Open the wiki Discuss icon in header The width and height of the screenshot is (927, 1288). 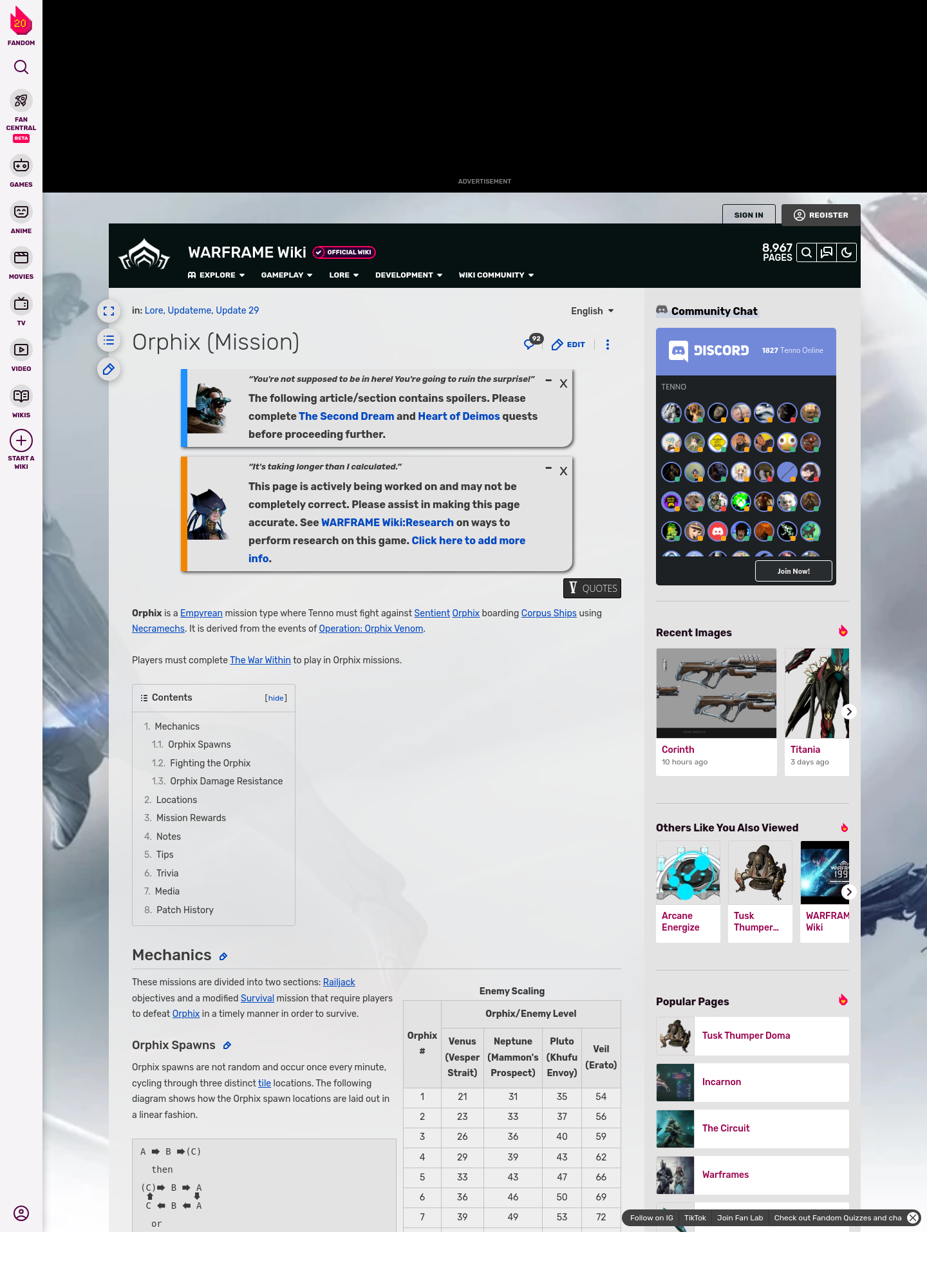click(x=827, y=252)
